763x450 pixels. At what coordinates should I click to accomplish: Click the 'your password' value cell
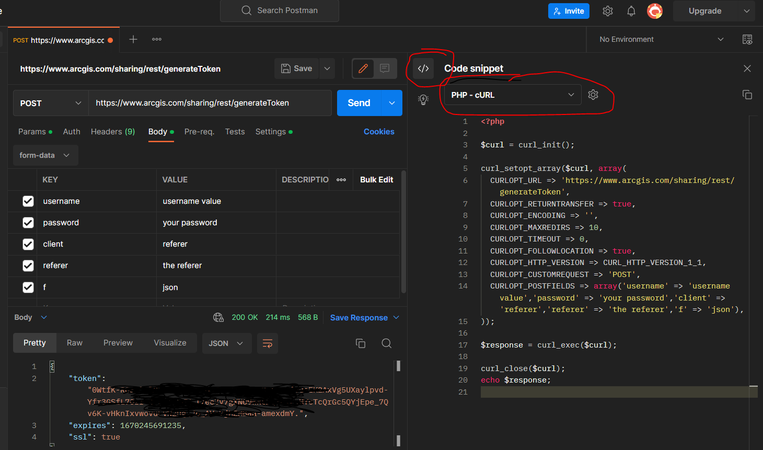point(216,222)
